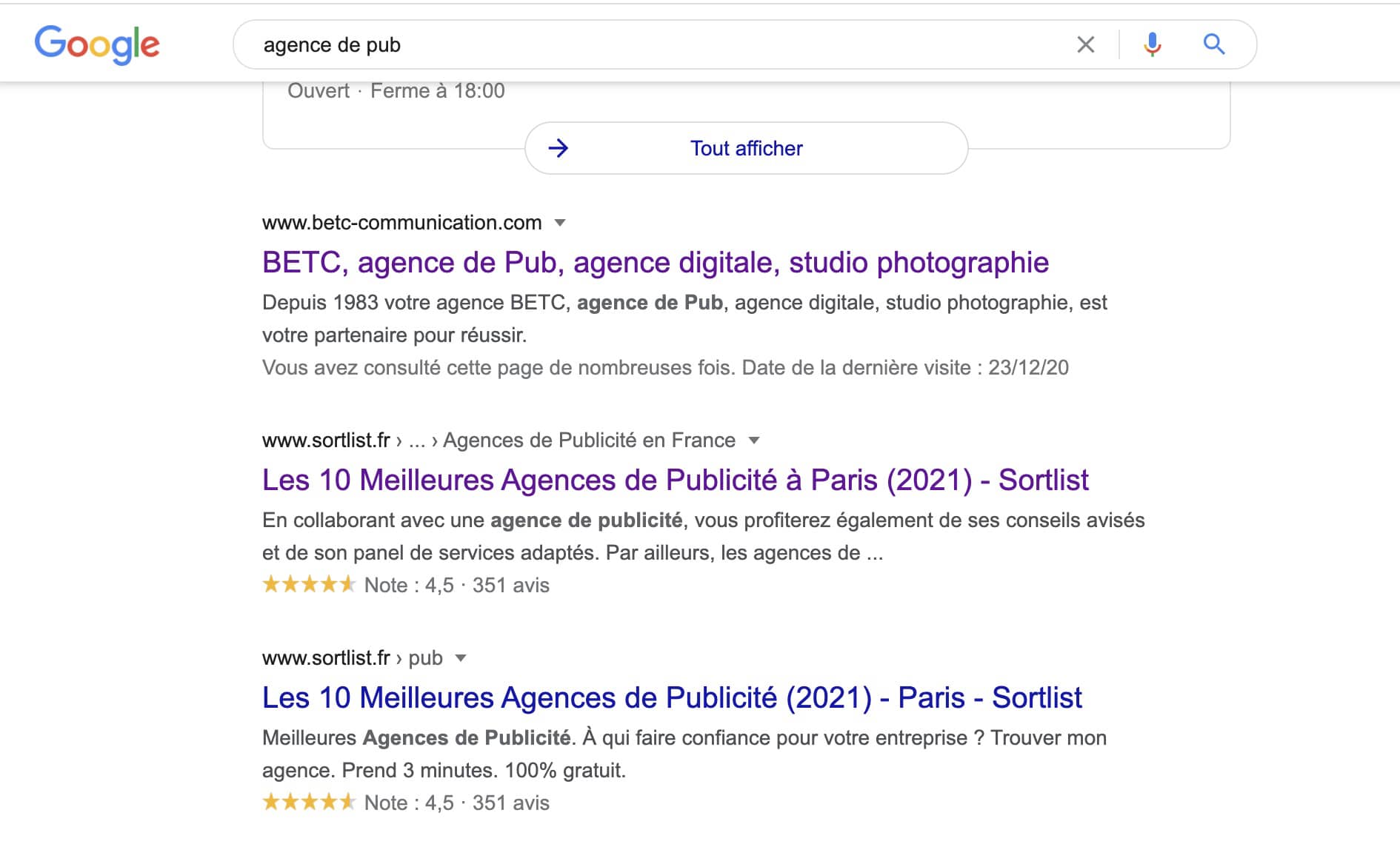Open 'Les 10 Meilleures Agences de Publicité (2021) - Paris' result
This screenshot has width=1400, height=844.
coord(672,698)
